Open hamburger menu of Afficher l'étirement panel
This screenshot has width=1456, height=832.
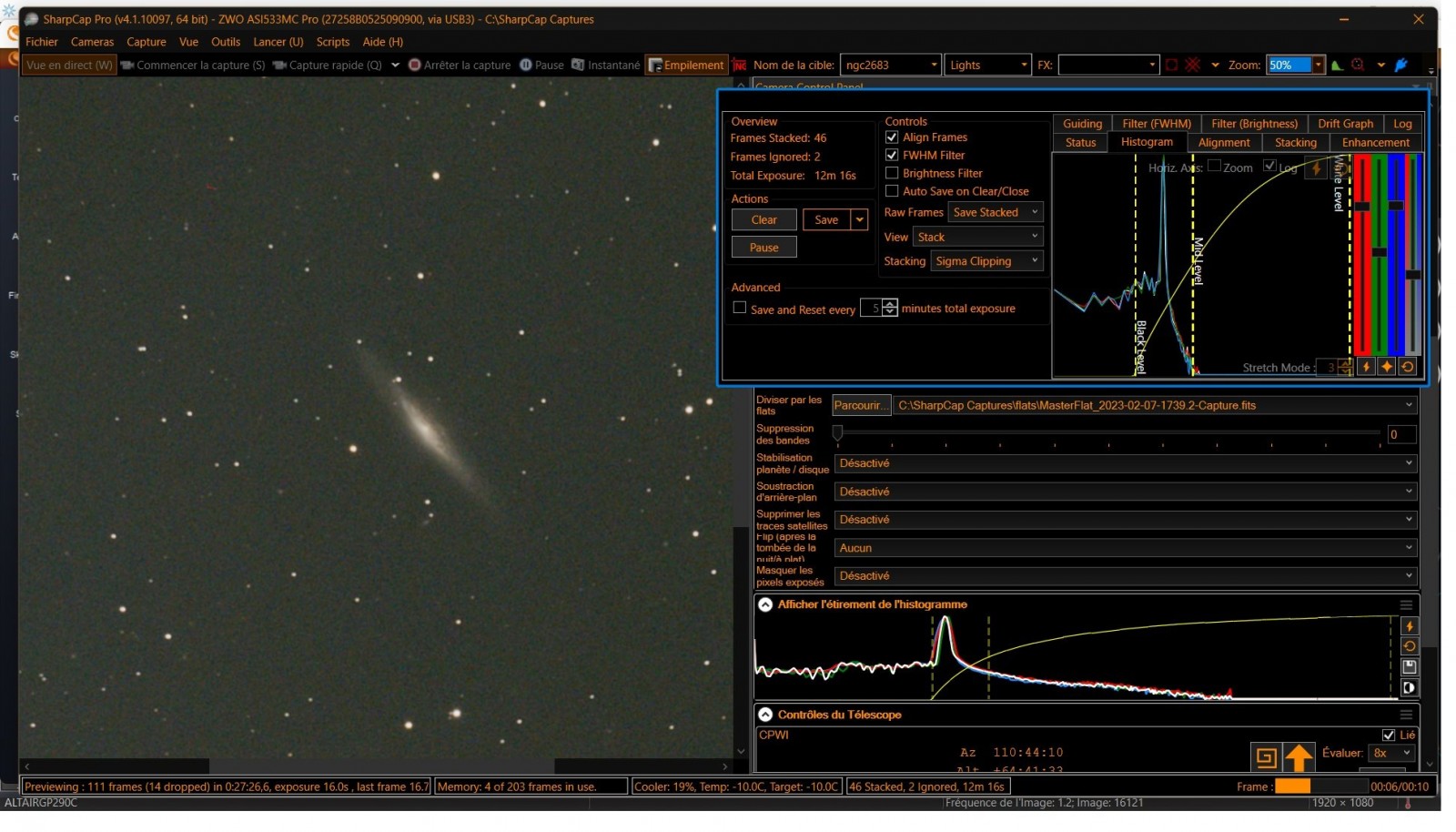(1406, 604)
